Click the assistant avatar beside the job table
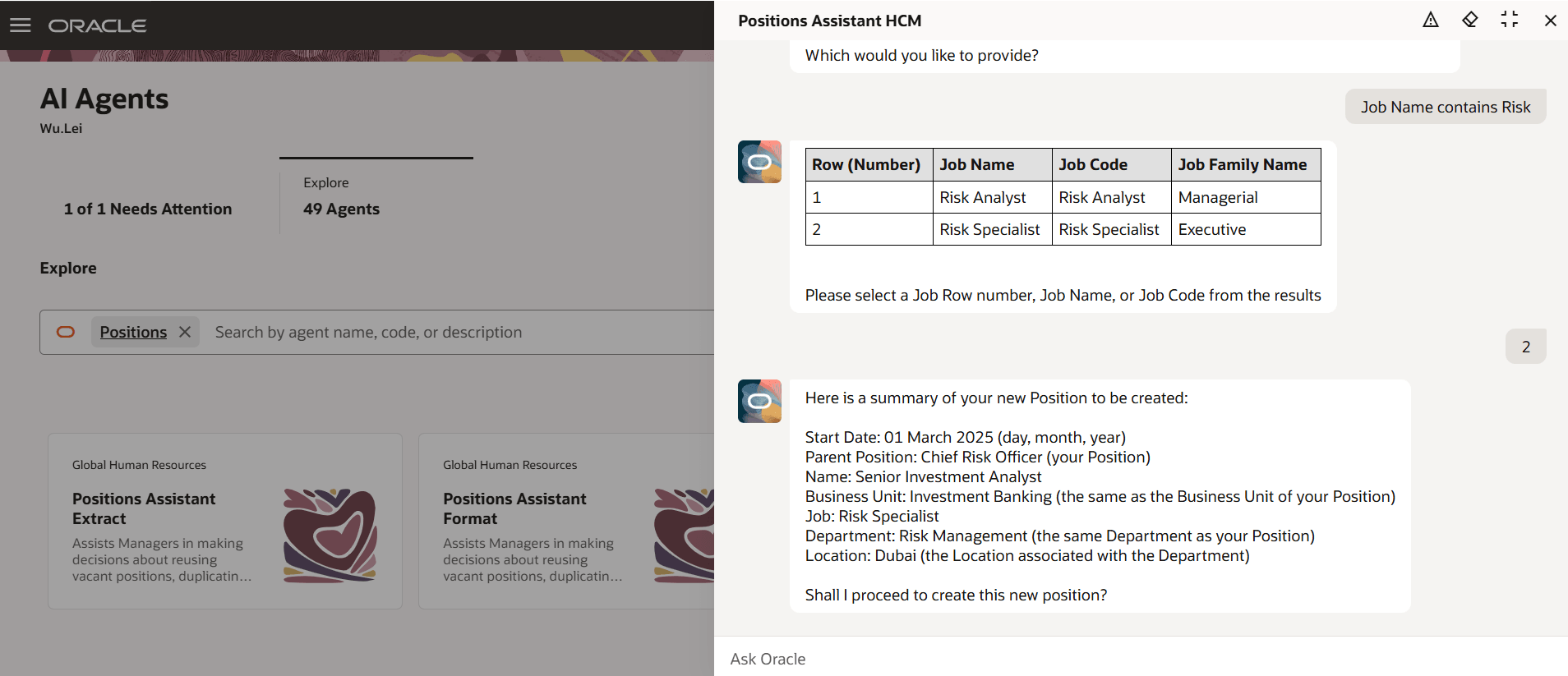The height and width of the screenshot is (676, 1568). pyautogui.click(x=759, y=162)
